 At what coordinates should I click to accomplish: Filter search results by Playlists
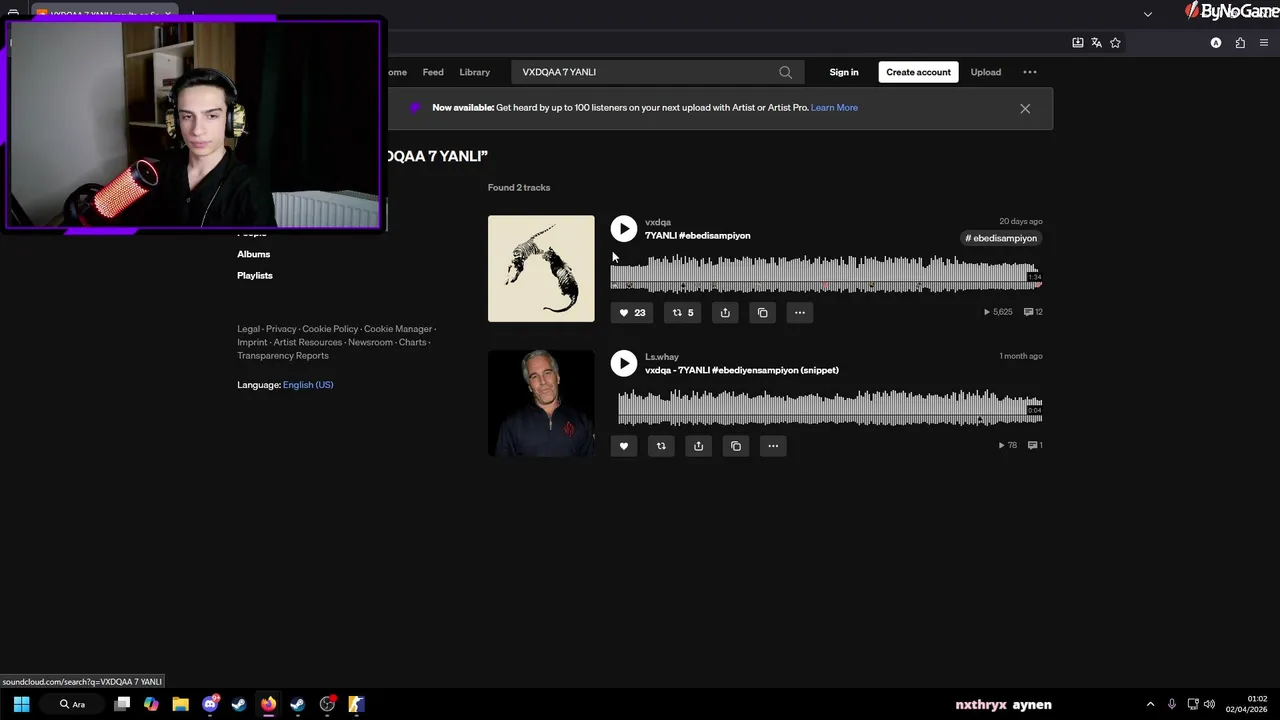(x=255, y=275)
